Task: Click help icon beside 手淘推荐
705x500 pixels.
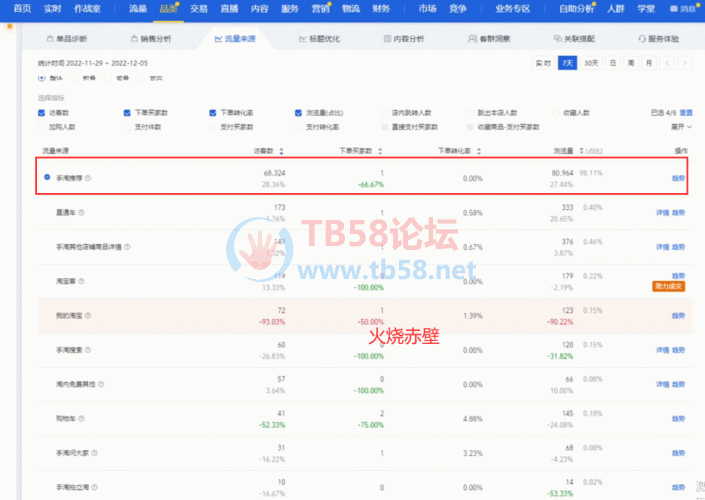Action: 88,179
